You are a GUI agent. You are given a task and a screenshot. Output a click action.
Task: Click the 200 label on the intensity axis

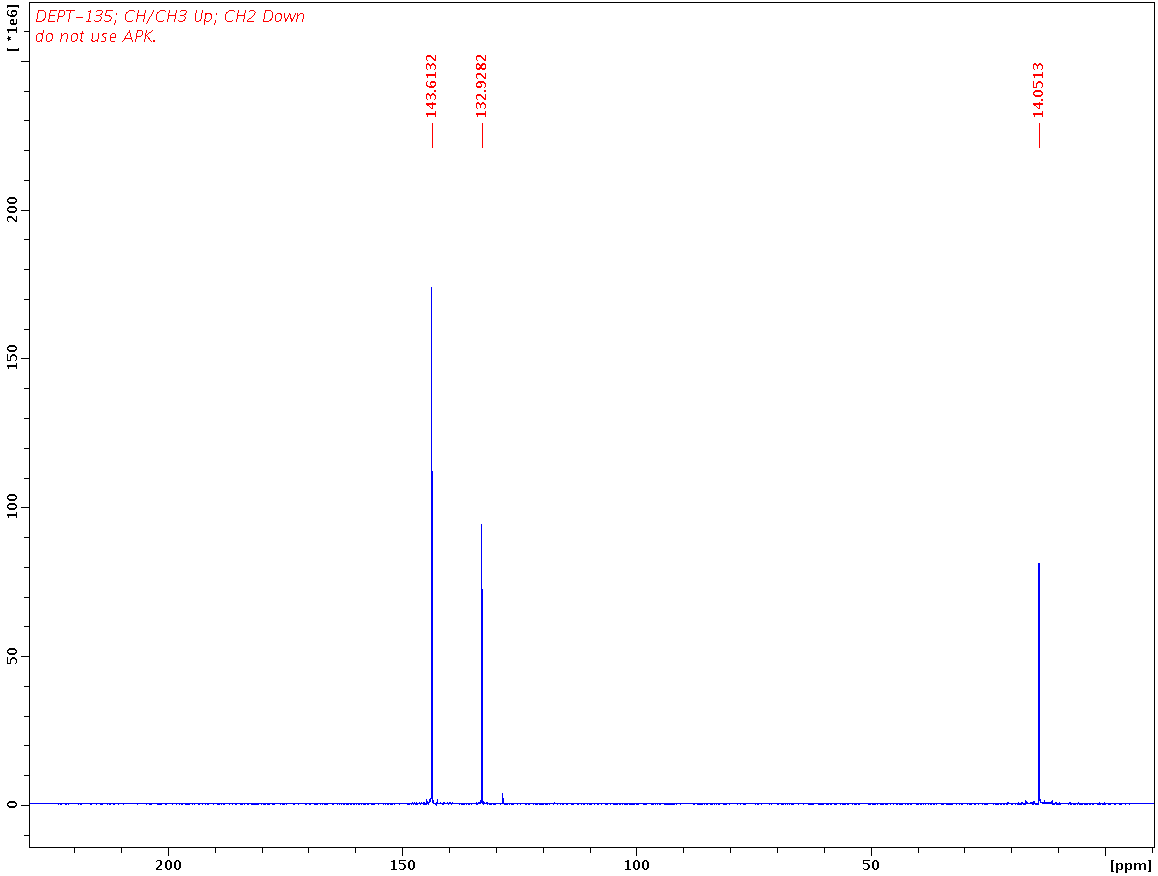14,212
